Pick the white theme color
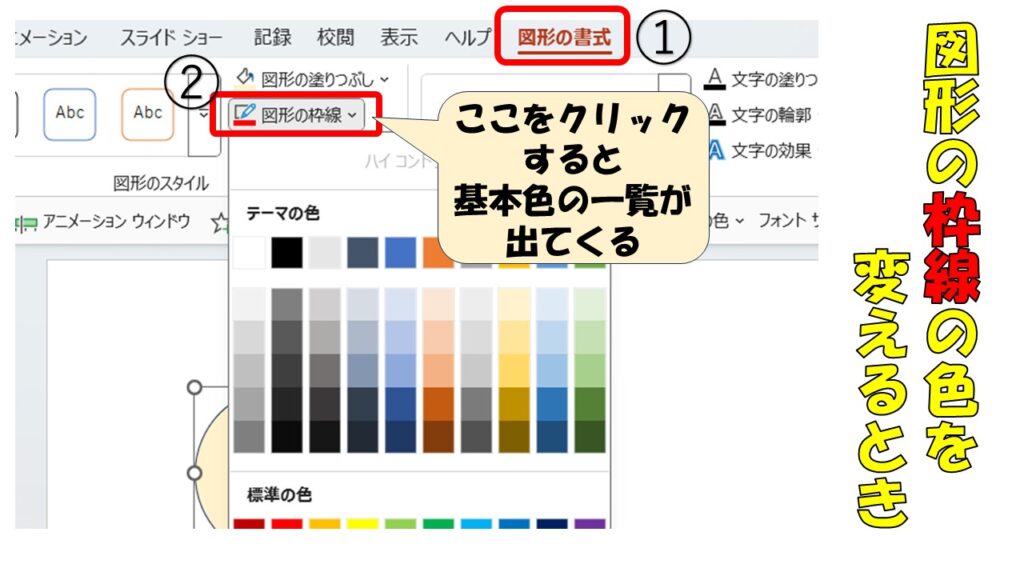Viewport: 1024px width, 576px height. [249, 253]
